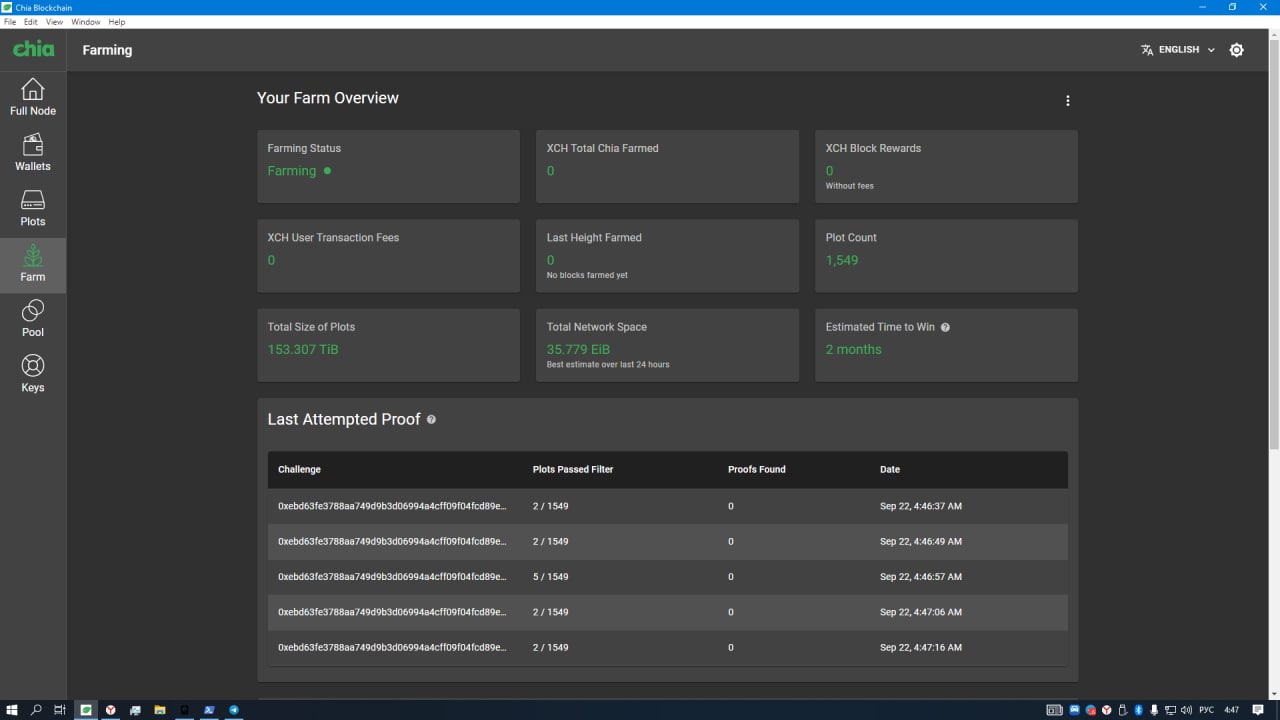Click the Chia logo

(x=33, y=49)
